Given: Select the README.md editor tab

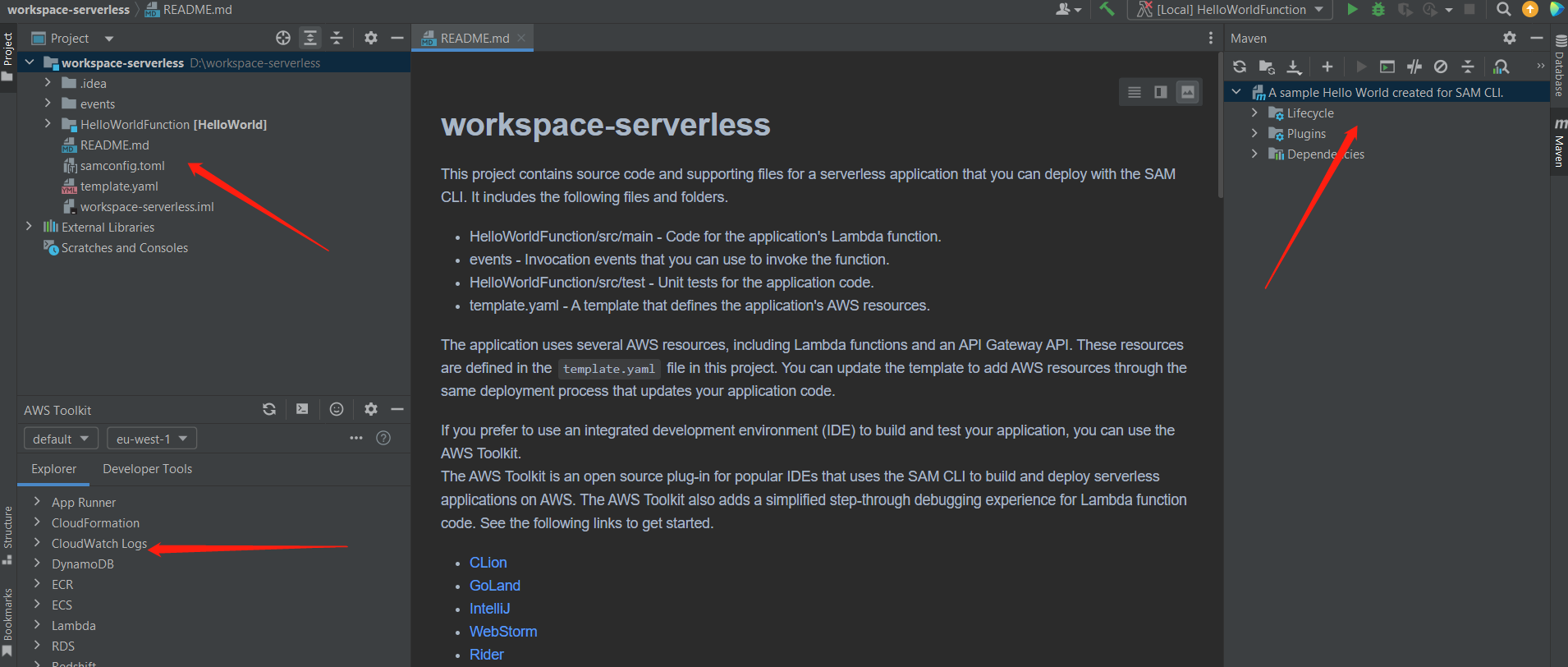Looking at the screenshot, I should coord(473,39).
